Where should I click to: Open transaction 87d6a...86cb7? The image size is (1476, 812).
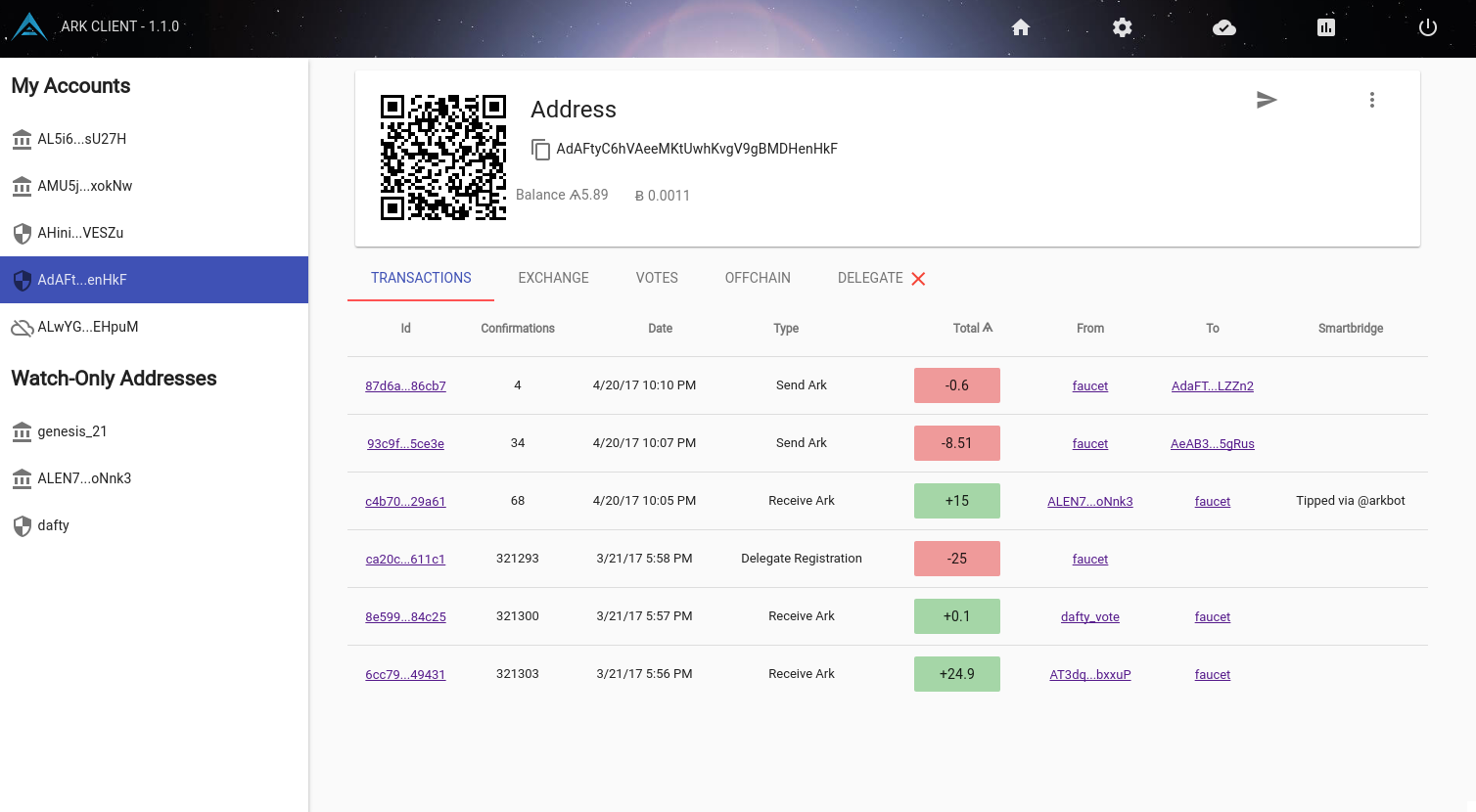tap(405, 385)
